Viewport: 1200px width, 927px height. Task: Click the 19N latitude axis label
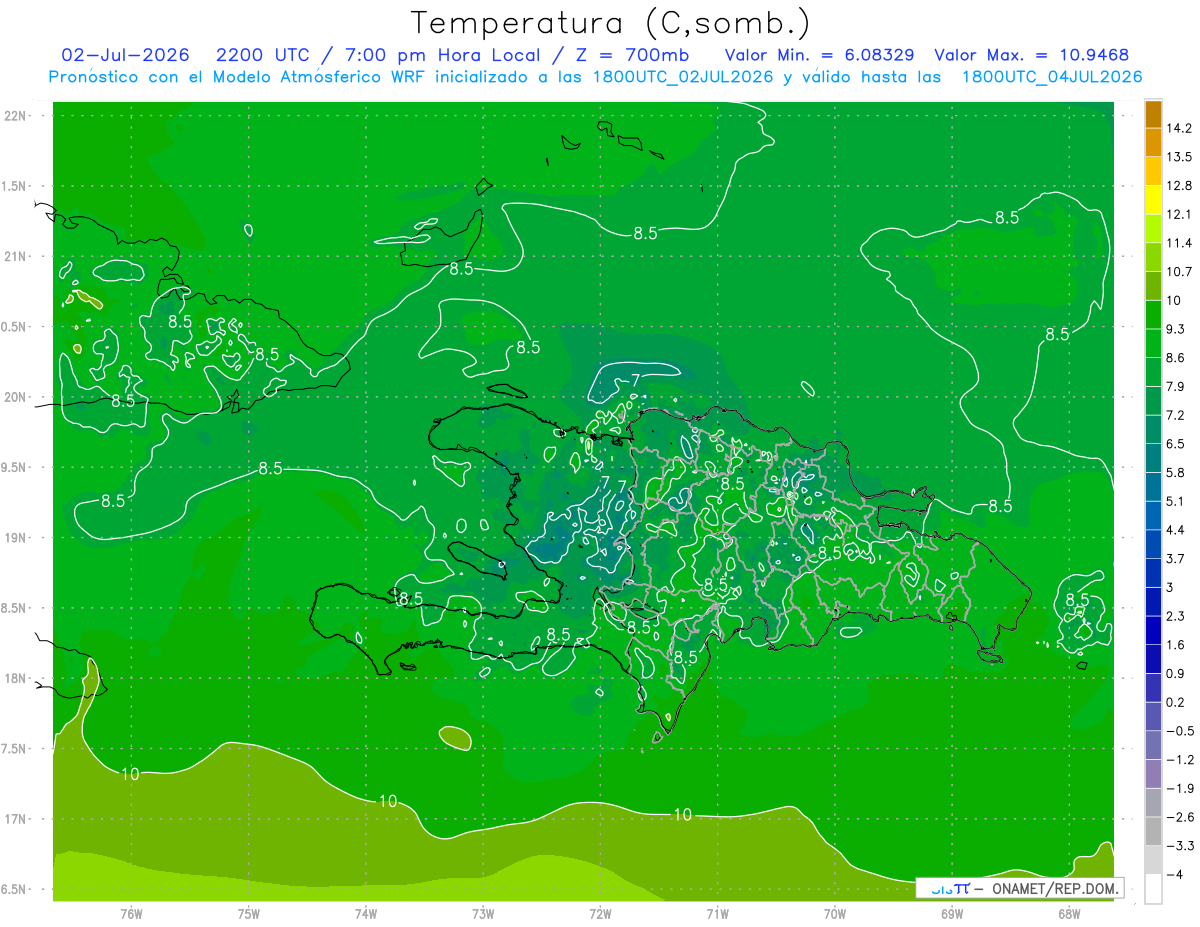14,538
